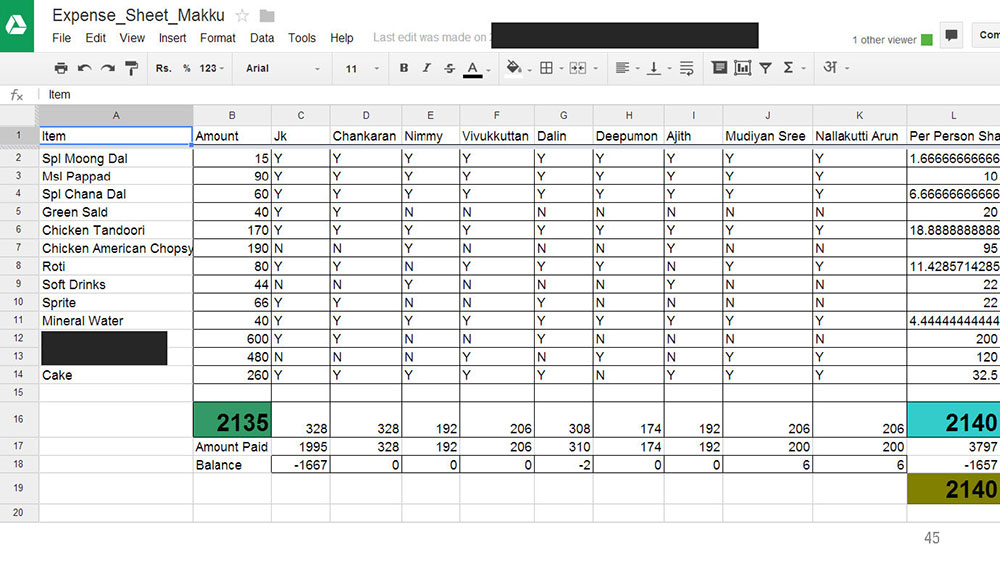Open the 123 number format dropdown

212,68
